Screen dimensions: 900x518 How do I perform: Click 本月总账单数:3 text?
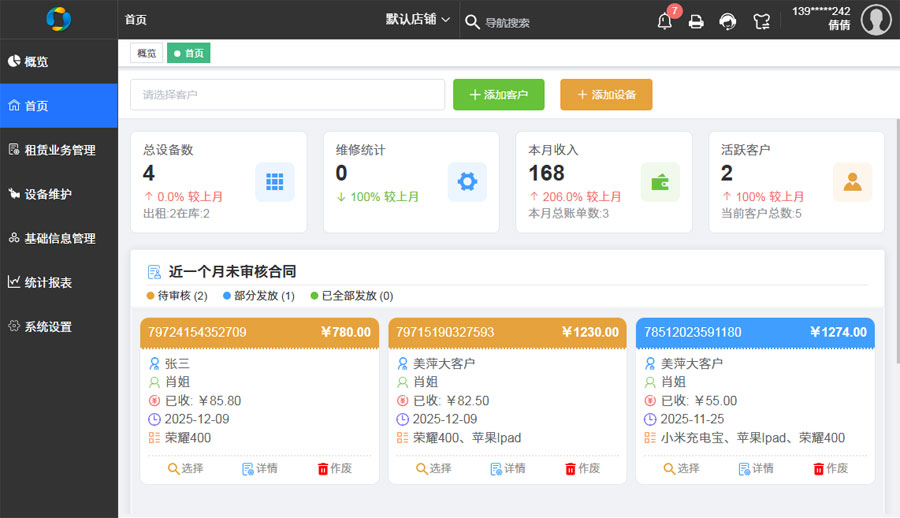568,214
